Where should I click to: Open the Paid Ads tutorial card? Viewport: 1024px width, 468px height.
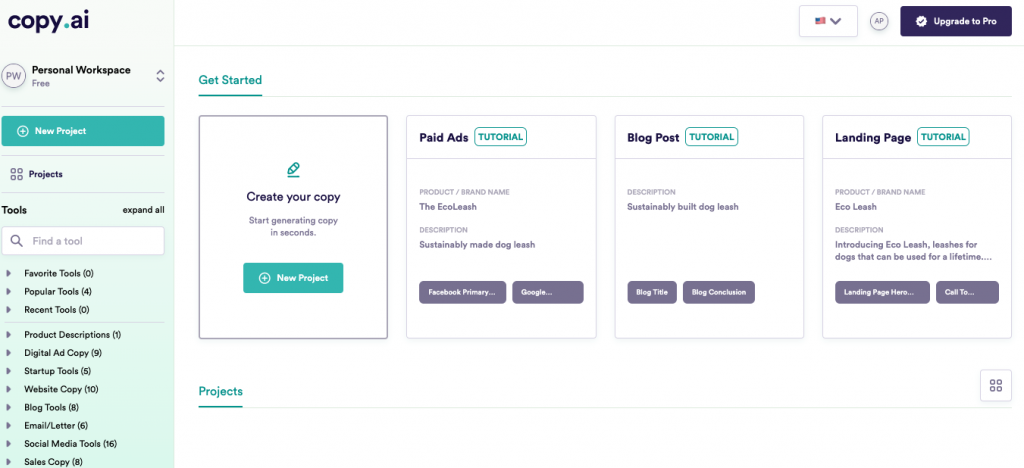click(500, 226)
